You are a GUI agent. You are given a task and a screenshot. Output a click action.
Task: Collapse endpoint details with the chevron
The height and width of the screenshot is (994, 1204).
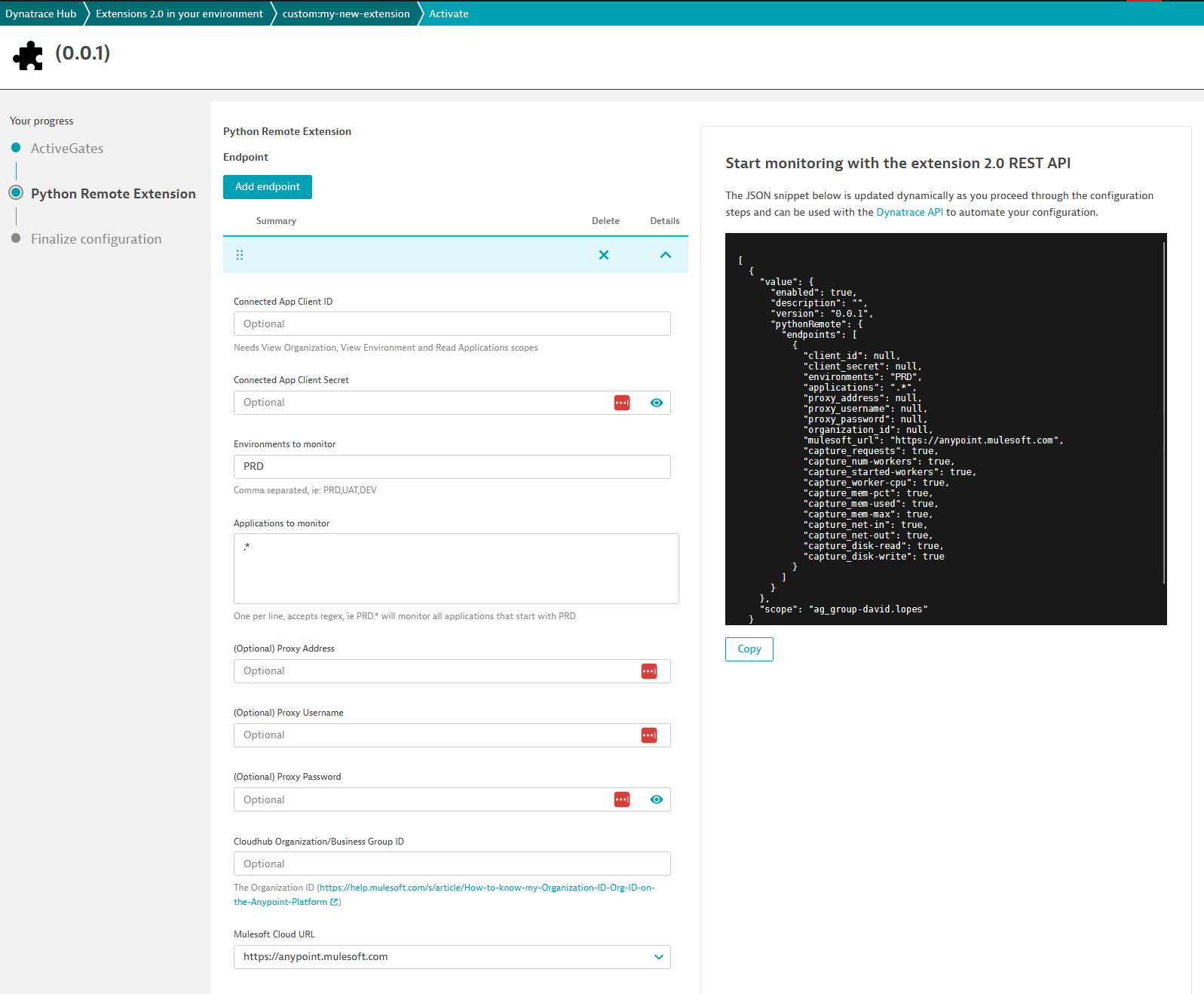pos(666,255)
